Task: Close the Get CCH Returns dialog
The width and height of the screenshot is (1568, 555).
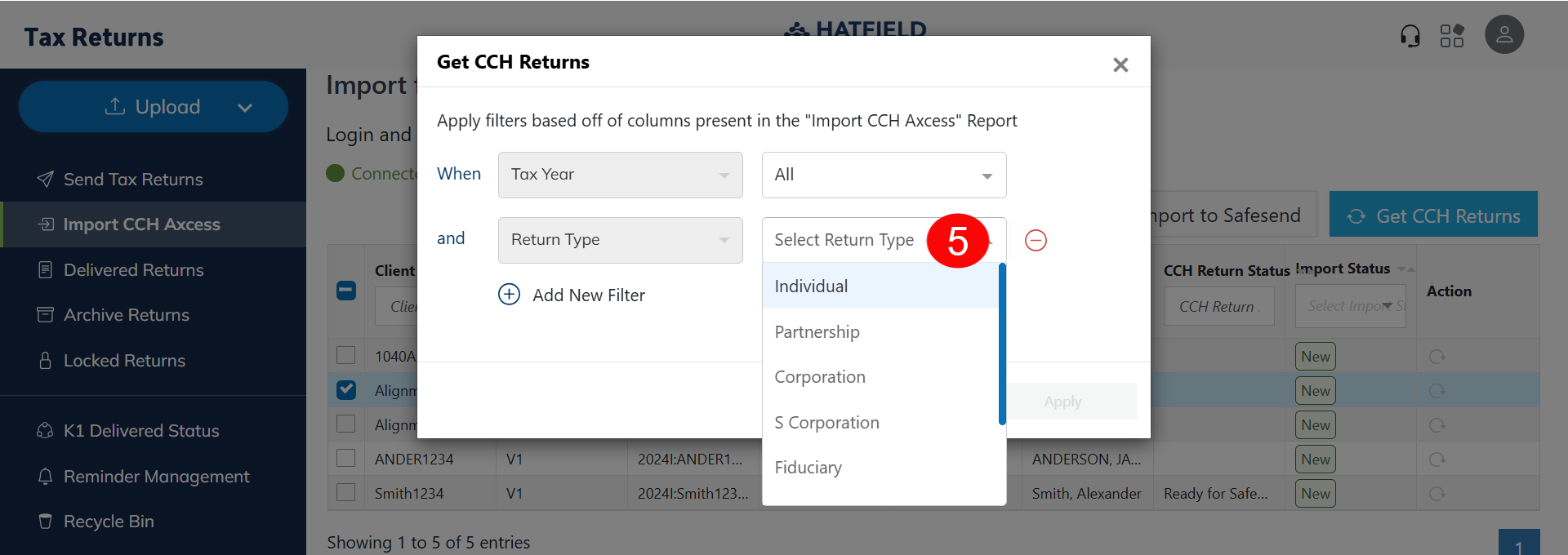Action: coord(1120,64)
